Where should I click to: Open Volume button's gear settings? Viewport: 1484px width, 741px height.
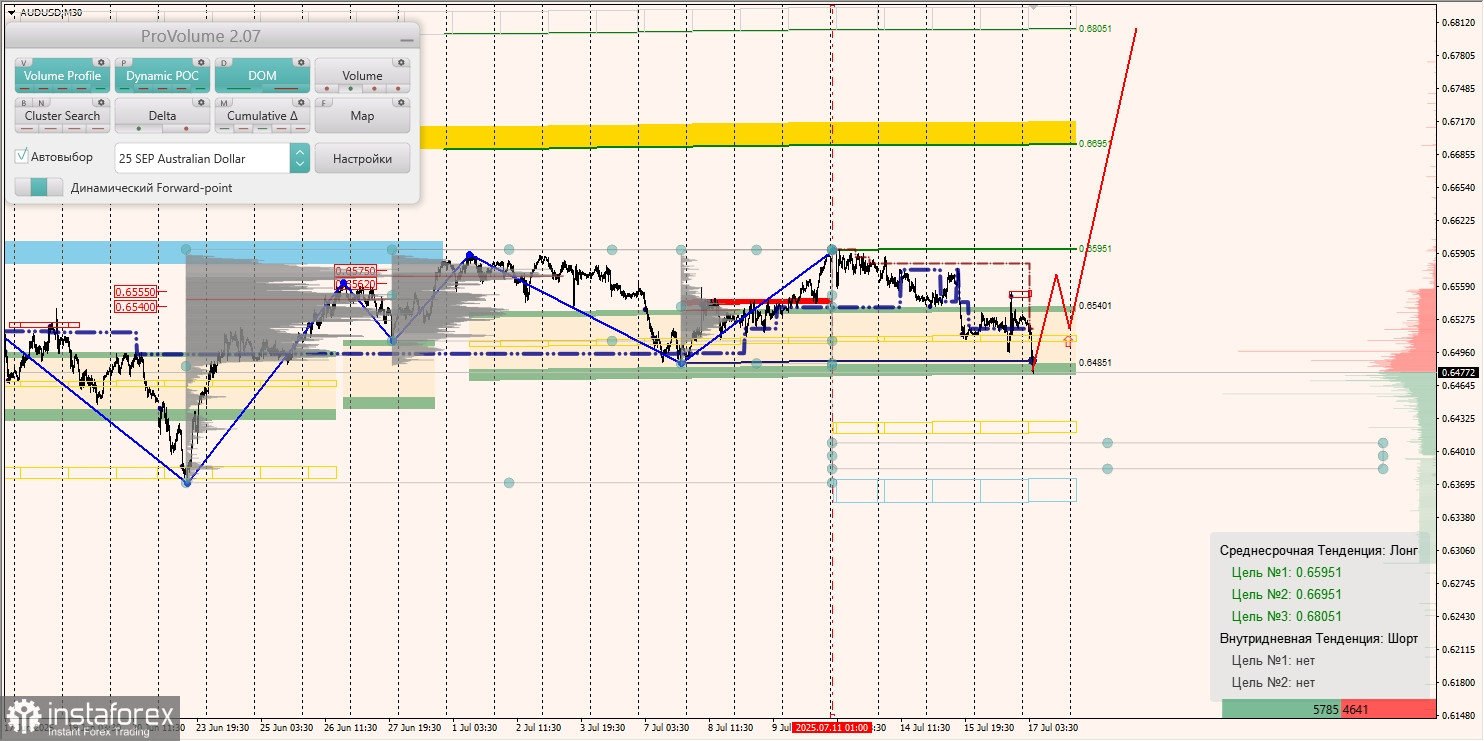(x=400, y=62)
